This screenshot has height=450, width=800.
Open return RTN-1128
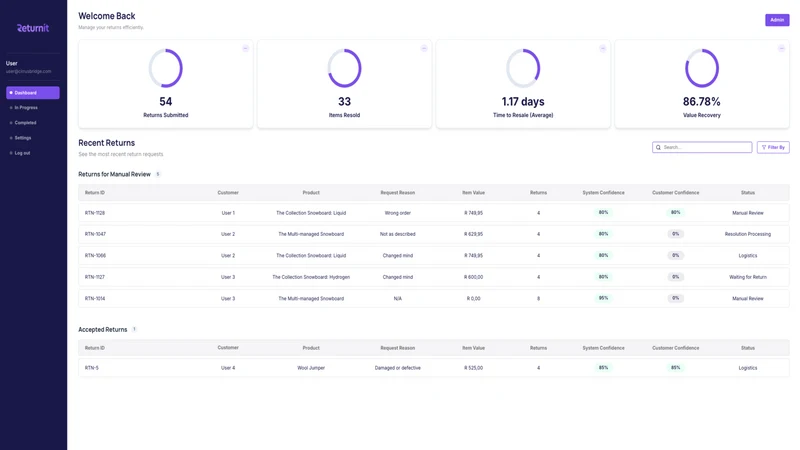point(434,213)
